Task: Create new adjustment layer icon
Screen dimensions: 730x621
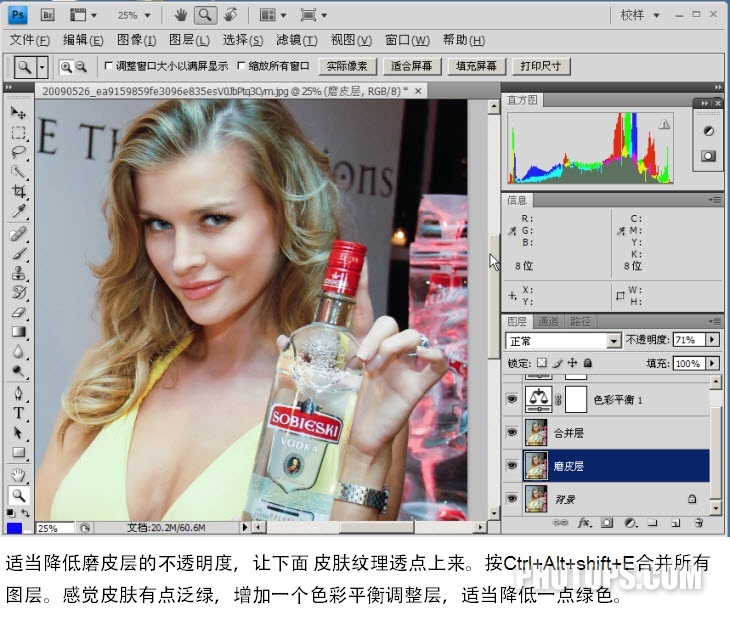Action: (630, 523)
